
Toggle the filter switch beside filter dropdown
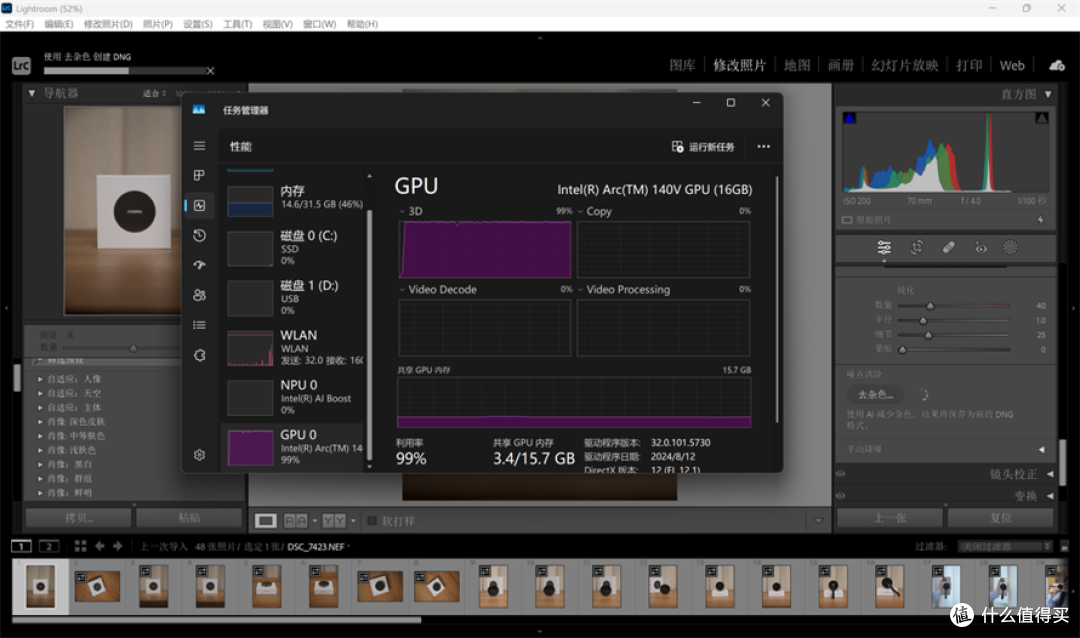coord(1065,546)
